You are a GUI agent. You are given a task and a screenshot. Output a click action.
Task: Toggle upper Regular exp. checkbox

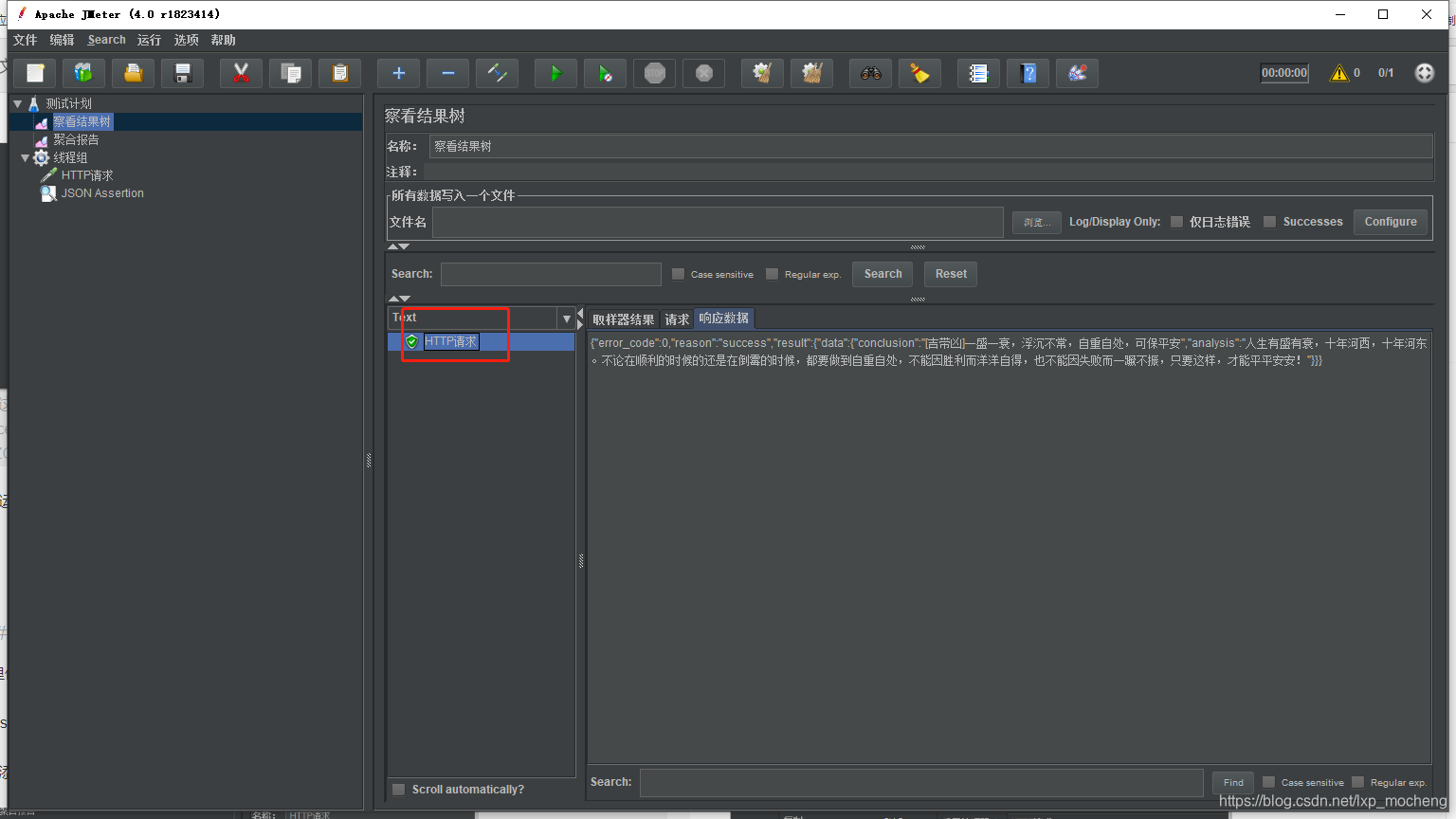point(772,274)
